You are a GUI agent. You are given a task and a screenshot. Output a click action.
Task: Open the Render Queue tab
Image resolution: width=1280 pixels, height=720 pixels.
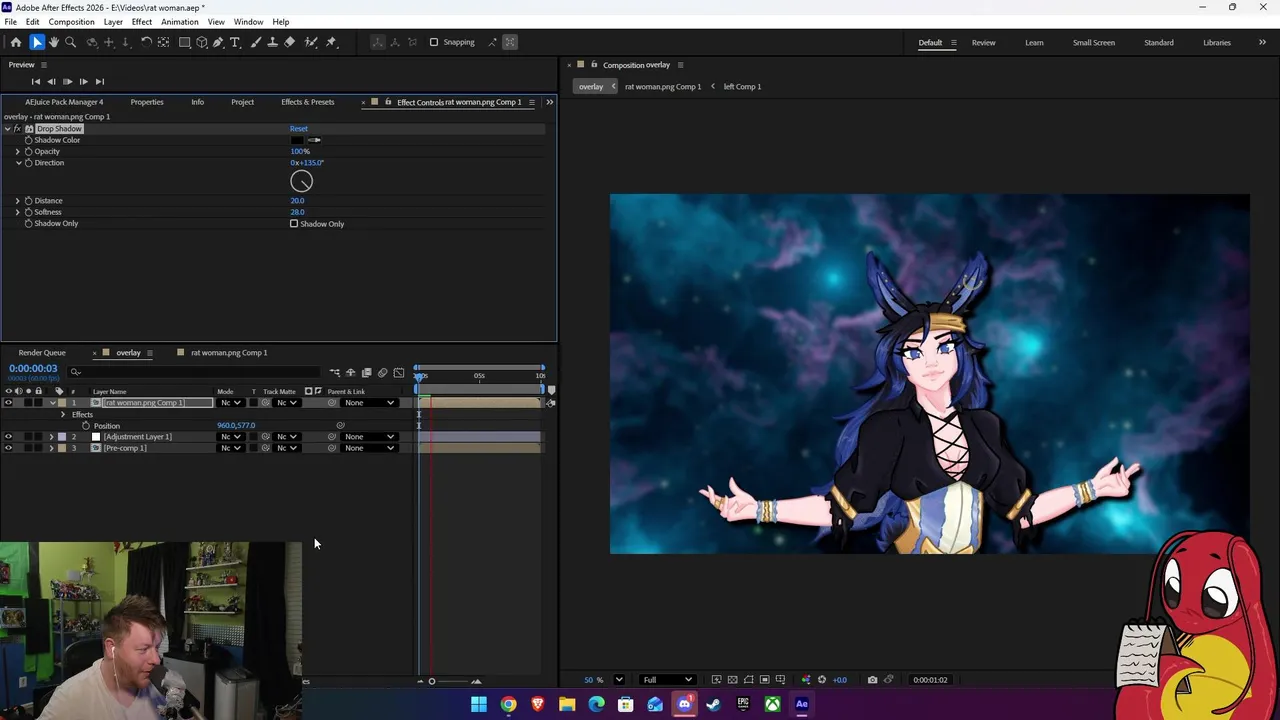(x=42, y=353)
